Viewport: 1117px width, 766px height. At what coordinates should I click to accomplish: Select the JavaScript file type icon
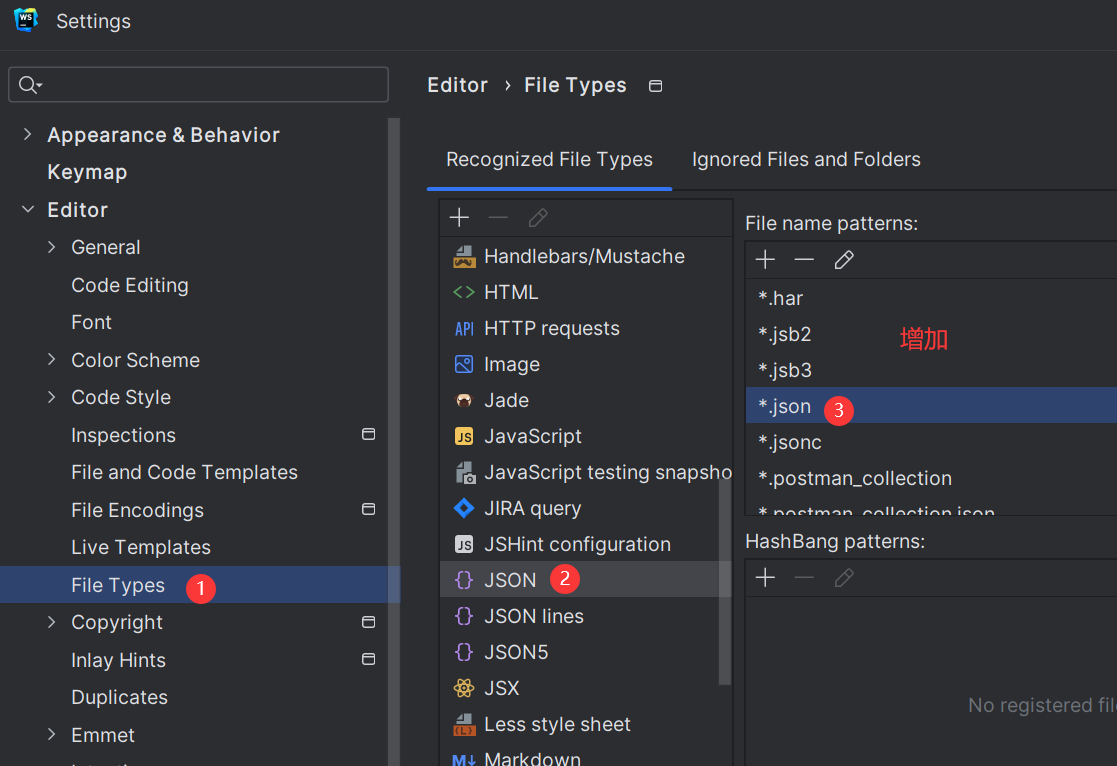point(464,437)
